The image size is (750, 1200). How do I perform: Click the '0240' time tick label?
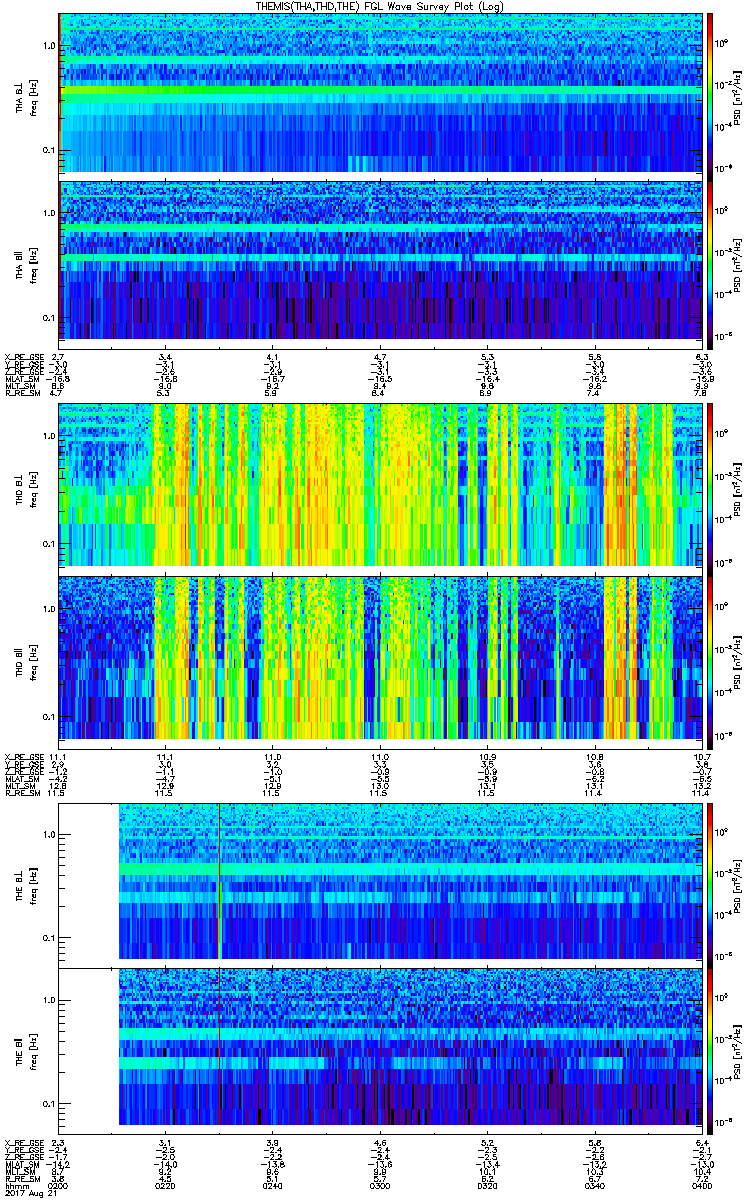point(273,1187)
